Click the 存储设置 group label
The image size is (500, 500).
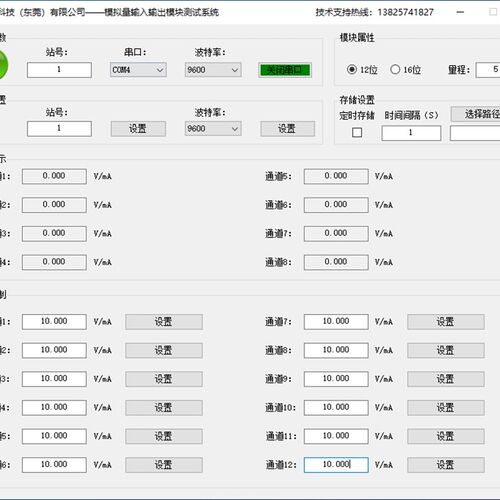(357, 100)
